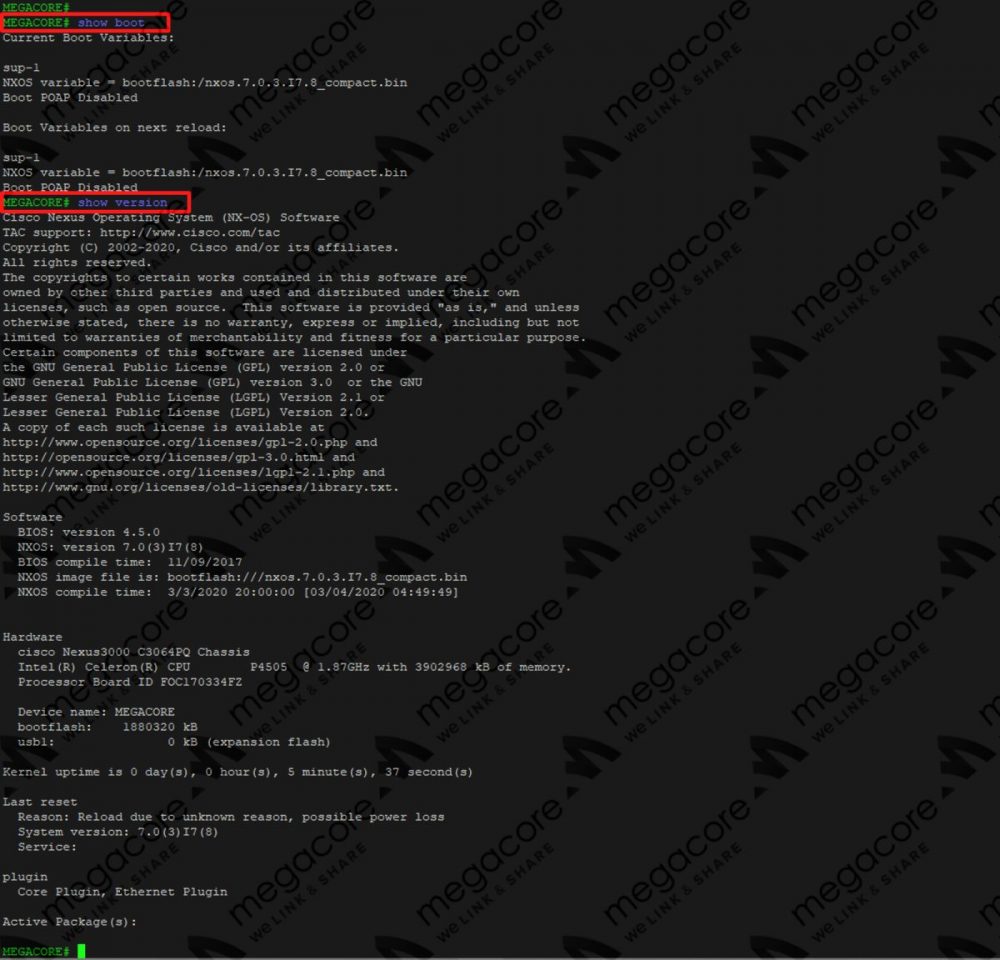Click the "Boot Variables on next reload" heading
The image size is (1000, 960).
[x=114, y=127]
